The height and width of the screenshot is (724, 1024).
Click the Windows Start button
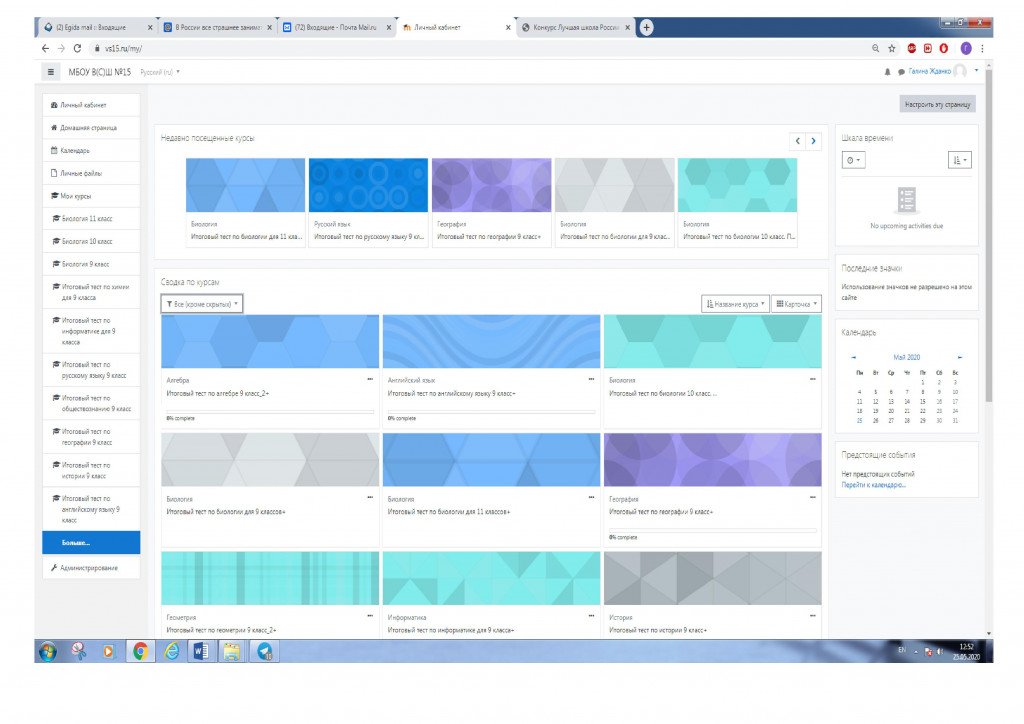coord(48,651)
